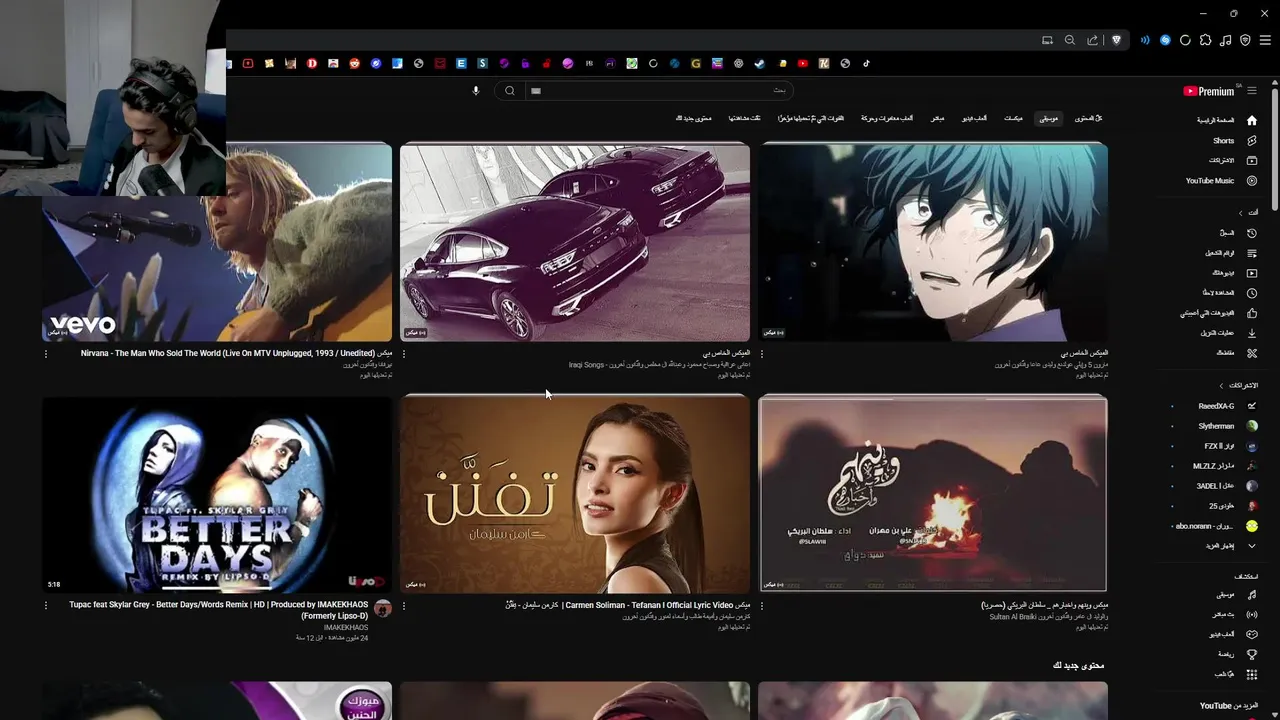This screenshot has height=720, width=1280.
Task: Click the search magnifier icon
Action: pos(510,91)
